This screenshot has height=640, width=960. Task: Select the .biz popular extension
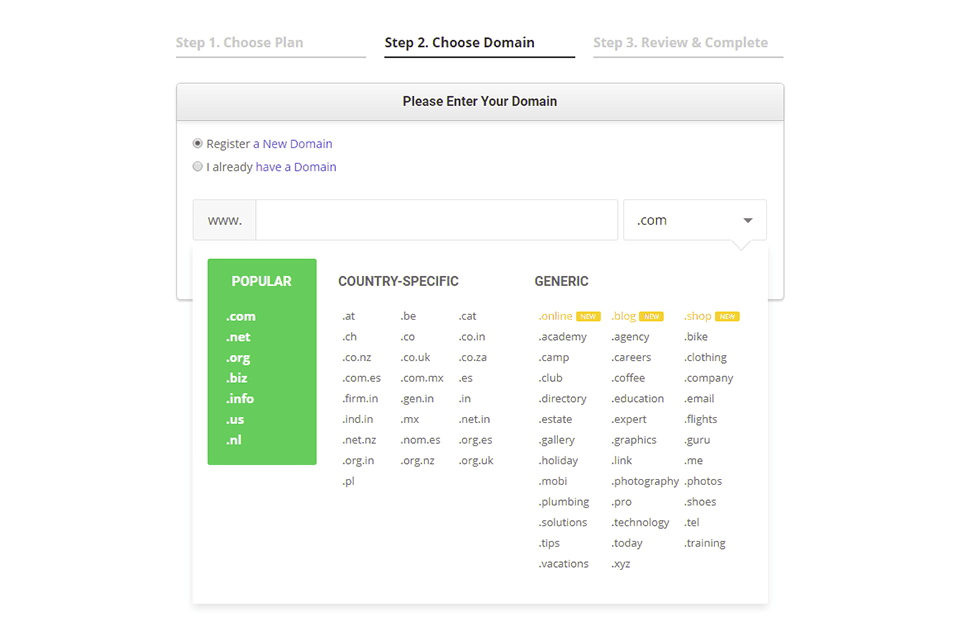point(238,378)
